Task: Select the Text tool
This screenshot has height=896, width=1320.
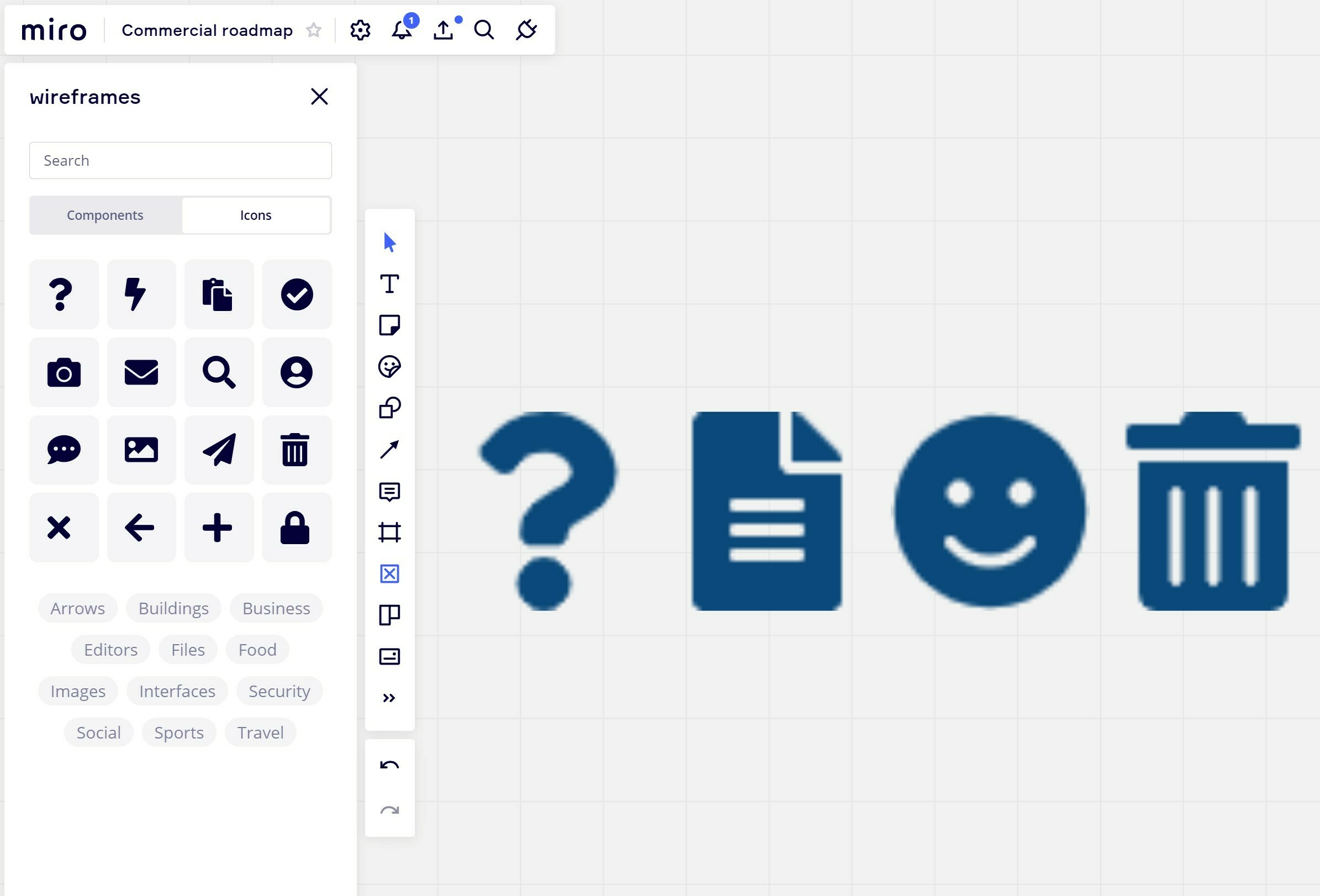Action: pyautogui.click(x=389, y=283)
